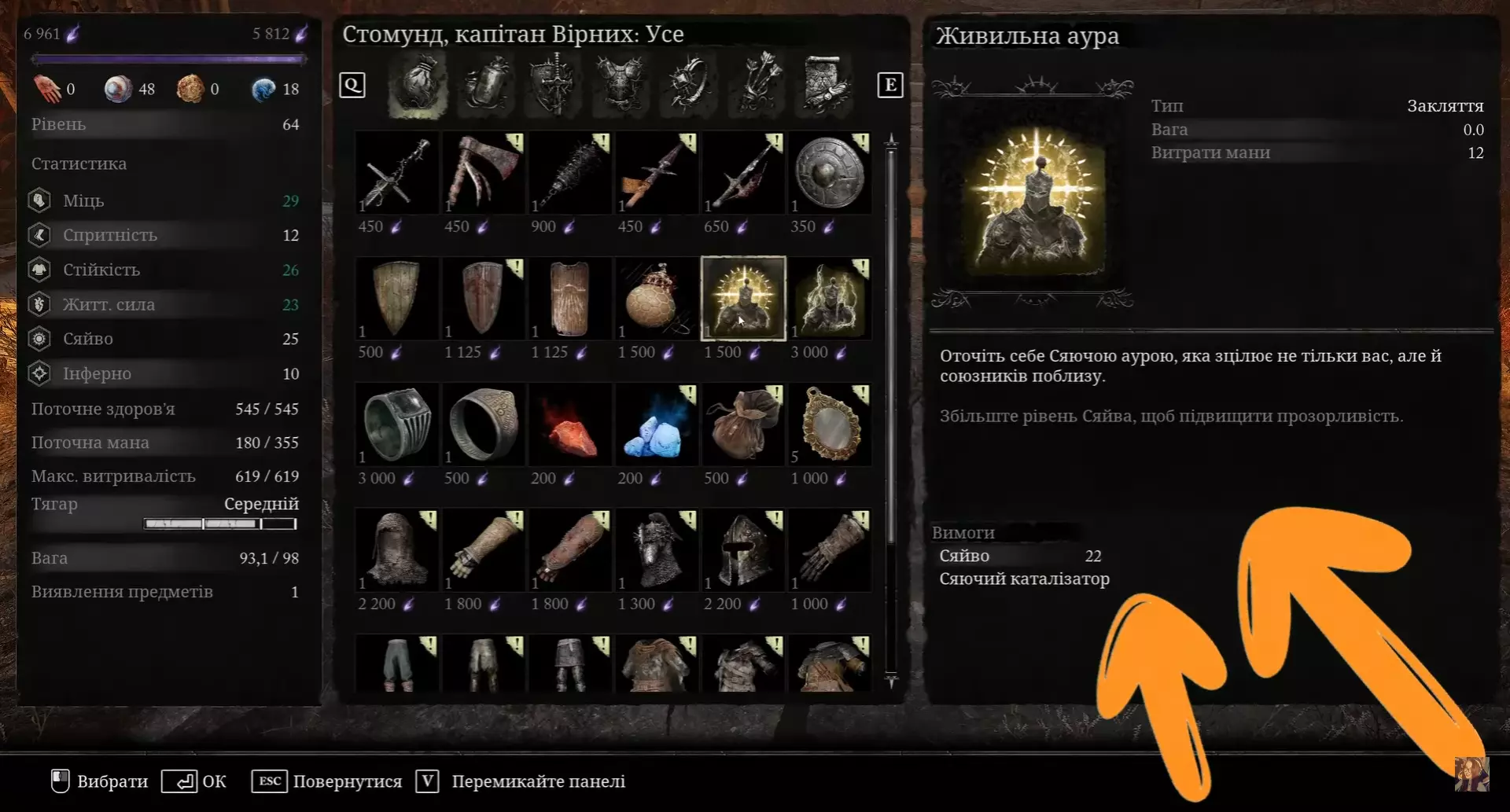The image size is (1510, 812).
Task: Select the round shield priced 350
Action: [830, 173]
